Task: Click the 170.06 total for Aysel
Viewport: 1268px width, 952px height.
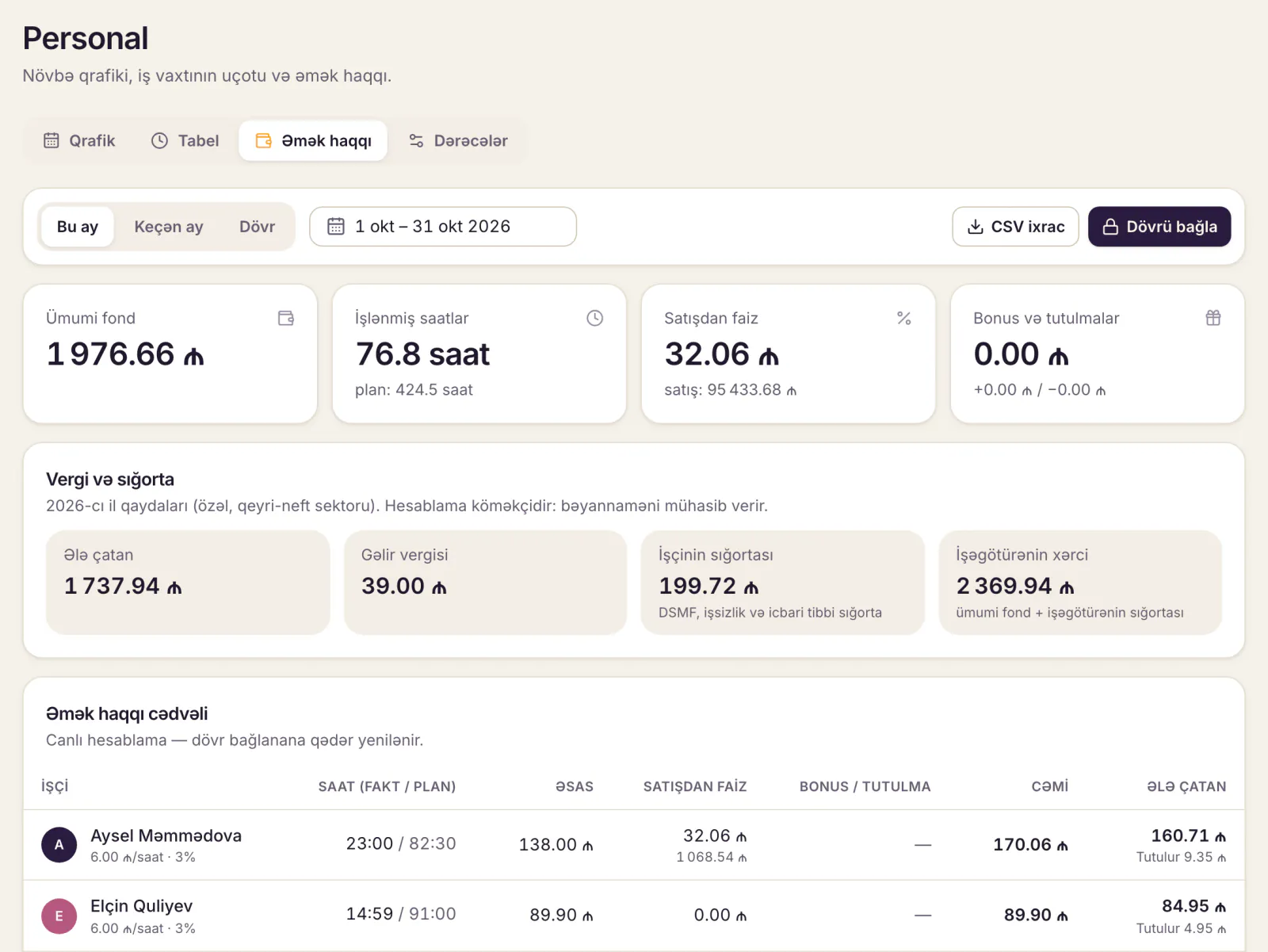Action: [x=1030, y=845]
